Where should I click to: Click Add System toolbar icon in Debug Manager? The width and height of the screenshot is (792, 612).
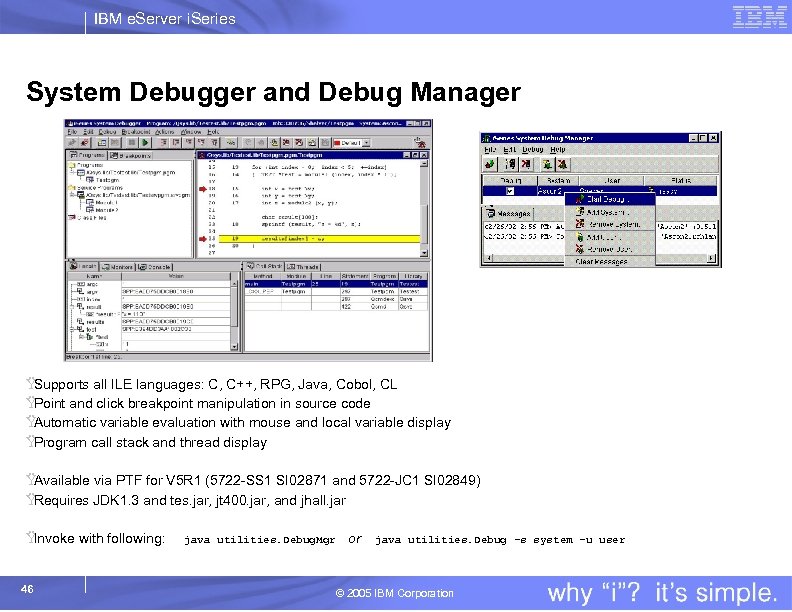click(511, 164)
